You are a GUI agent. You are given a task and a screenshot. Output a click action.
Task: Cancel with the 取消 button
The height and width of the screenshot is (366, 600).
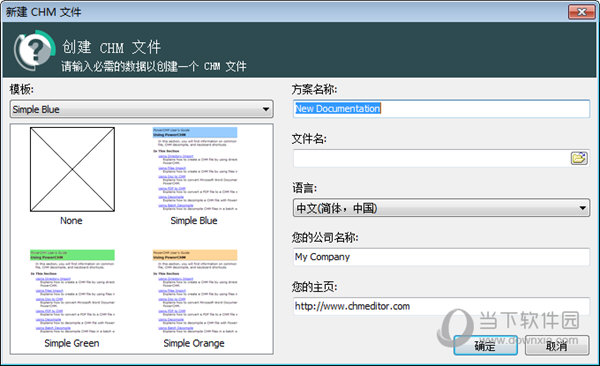[557, 346]
